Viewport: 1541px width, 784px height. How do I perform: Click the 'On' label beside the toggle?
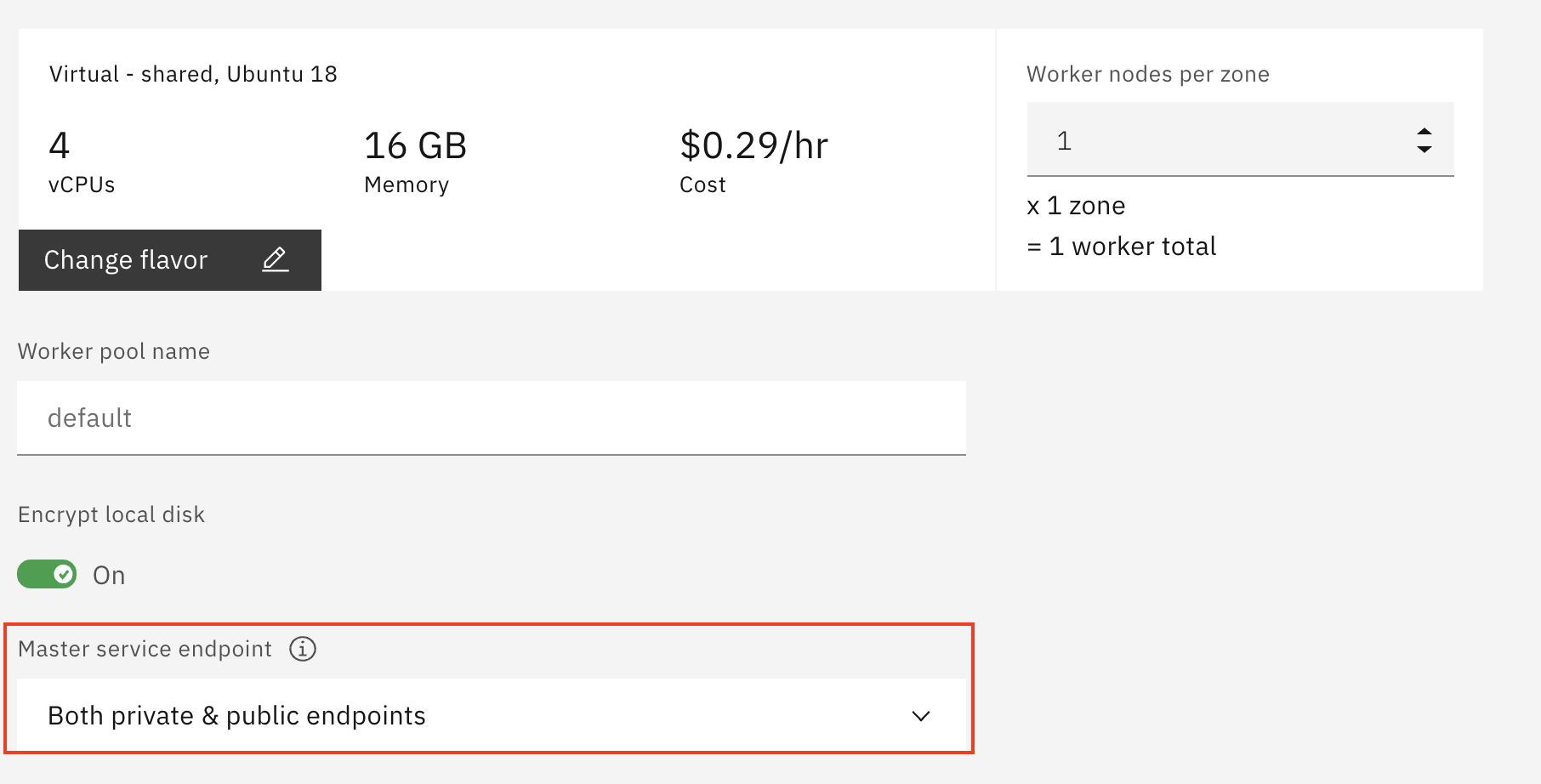click(x=109, y=576)
